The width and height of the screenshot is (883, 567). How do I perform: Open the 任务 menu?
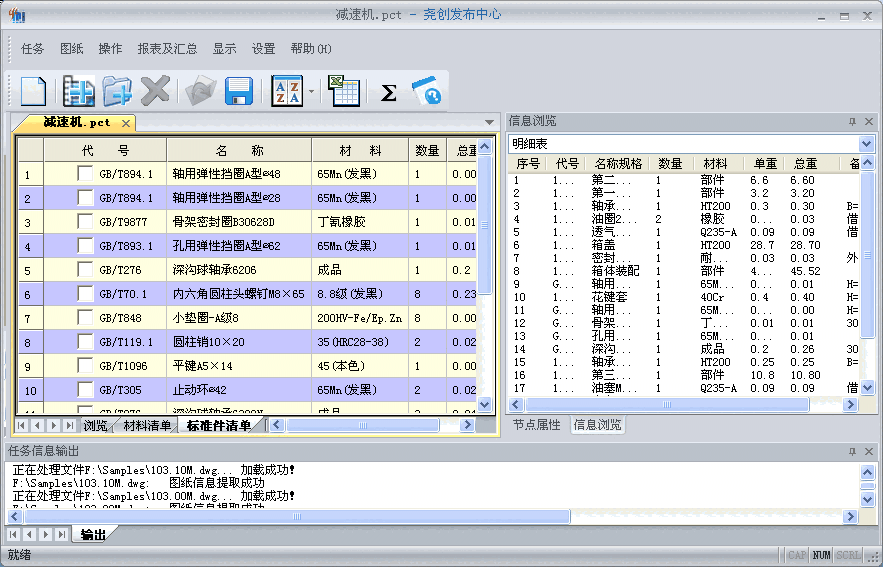click(x=32, y=49)
